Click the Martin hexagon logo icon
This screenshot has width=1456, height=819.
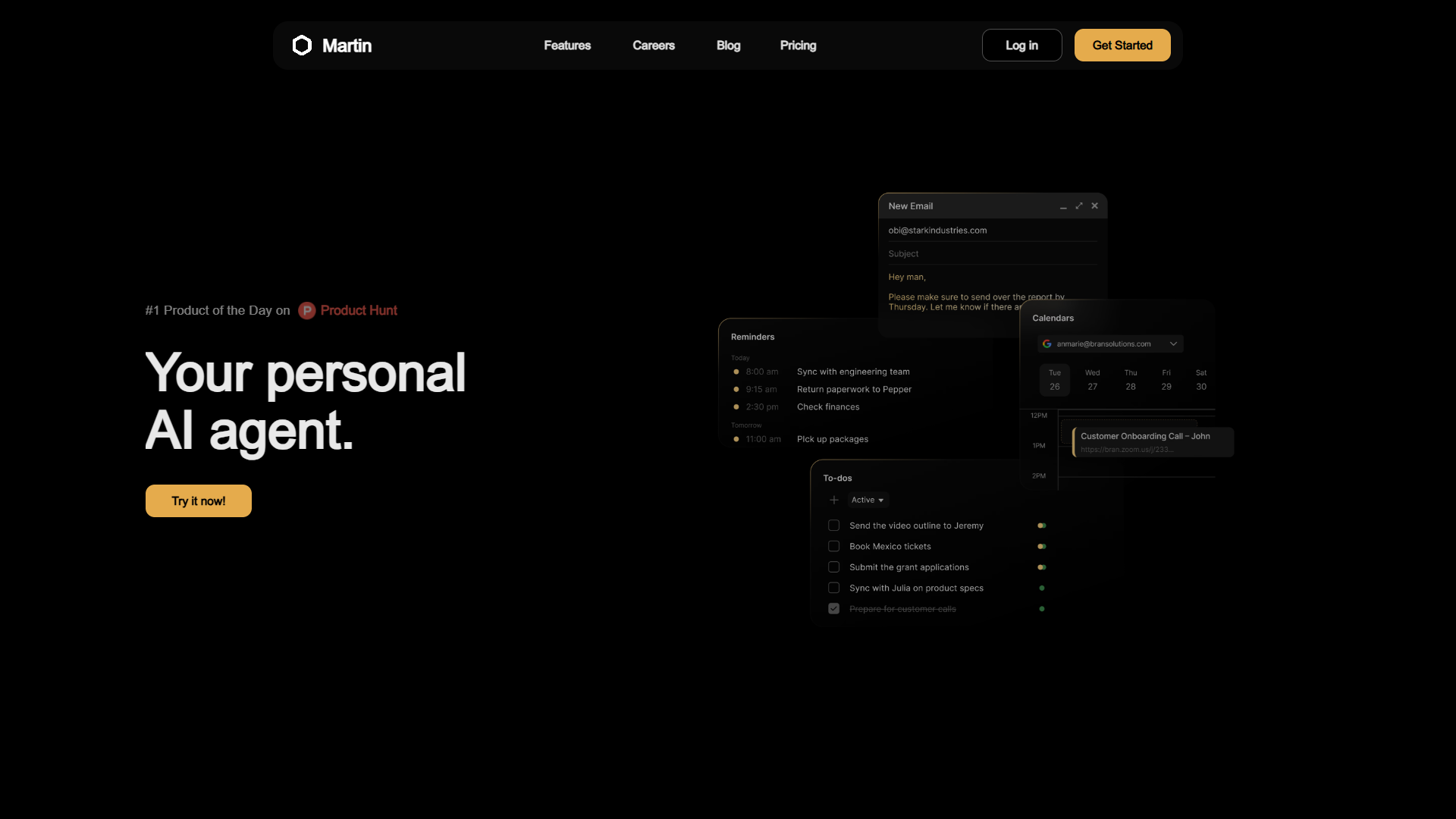tap(302, 45)
